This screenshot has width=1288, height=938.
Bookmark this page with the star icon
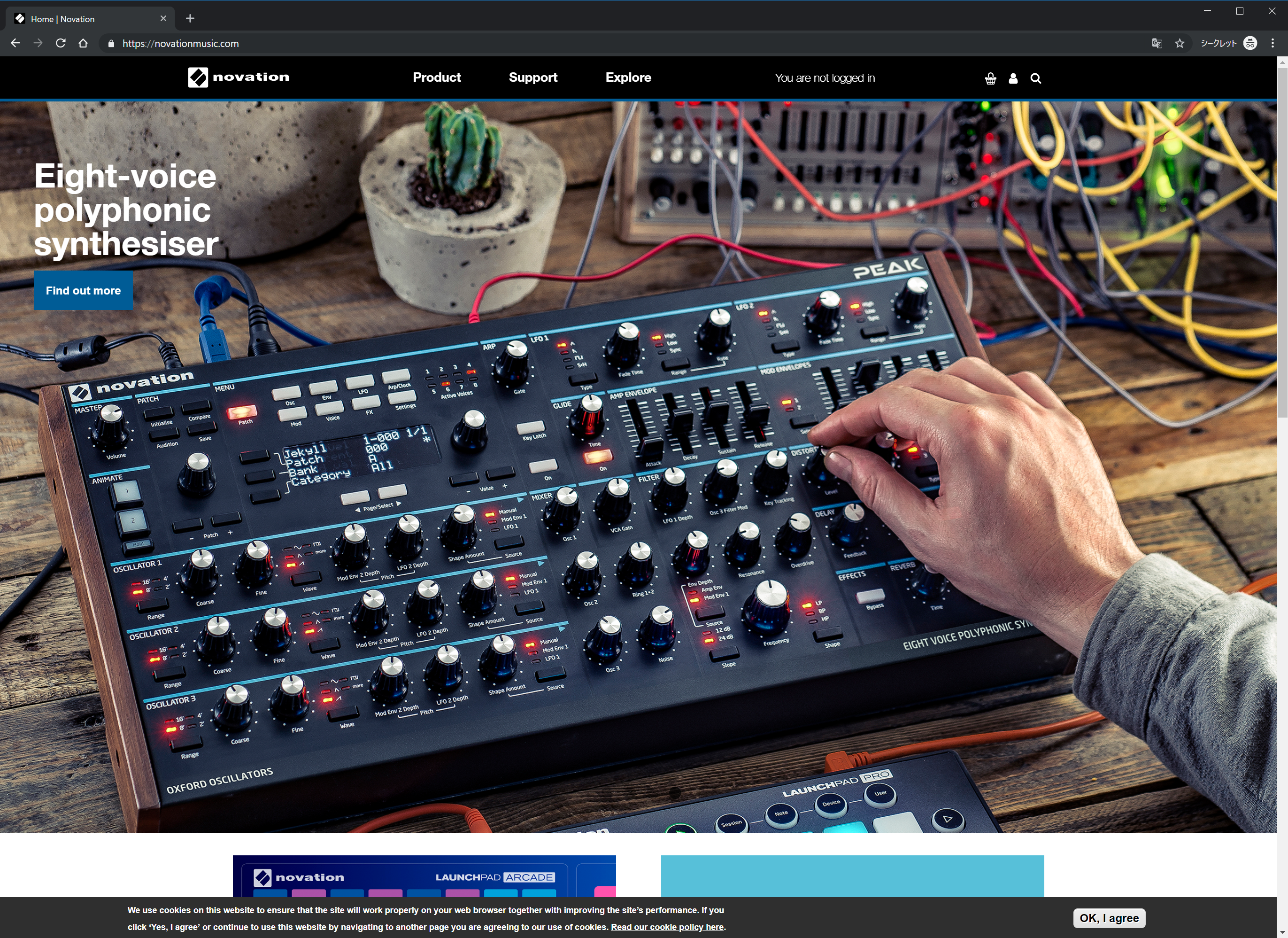[1180, 43]
